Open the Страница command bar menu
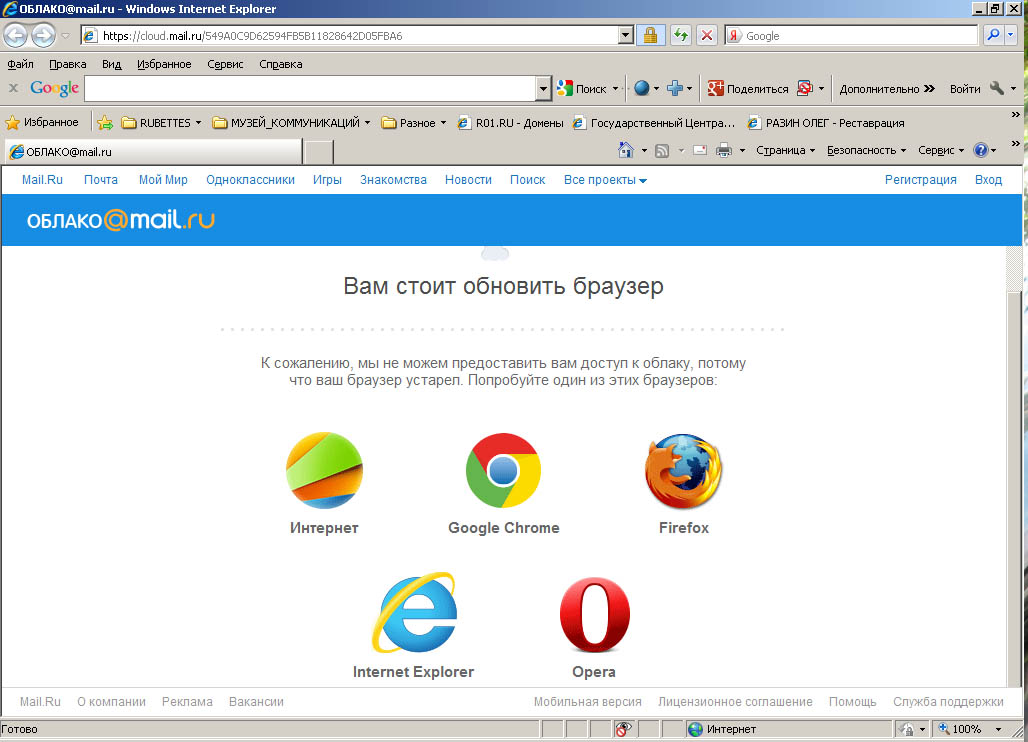The width and height of the screenshot is (1028, 742). click(785, 150)
